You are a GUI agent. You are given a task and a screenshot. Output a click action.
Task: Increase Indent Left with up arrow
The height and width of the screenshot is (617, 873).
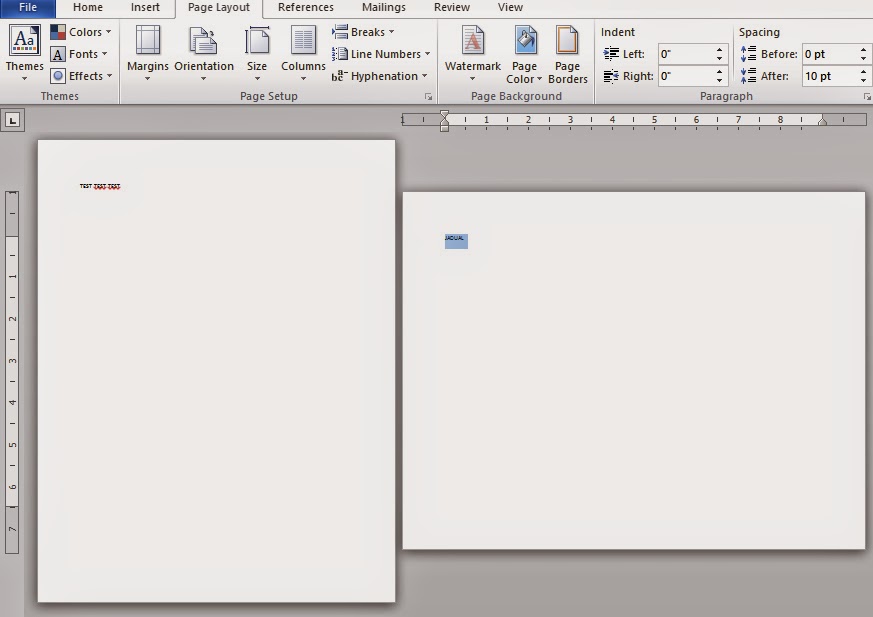(x=720, y=50)
